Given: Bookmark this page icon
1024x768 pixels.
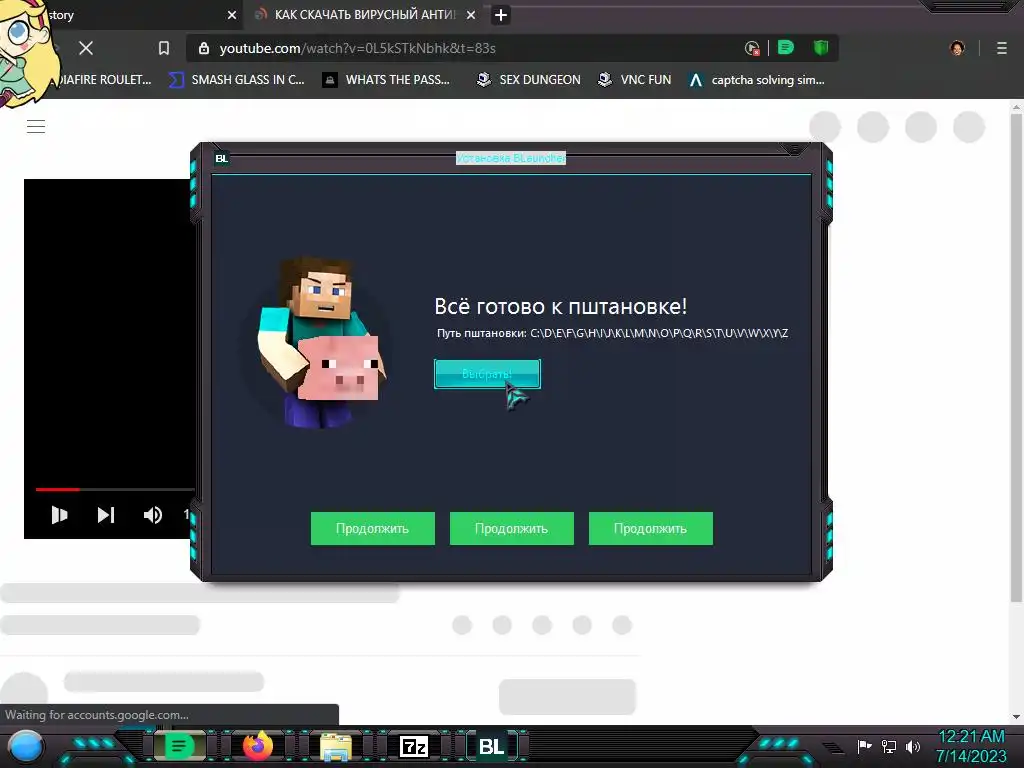Looking at the screenshot, I should click(x=164, y=48).
